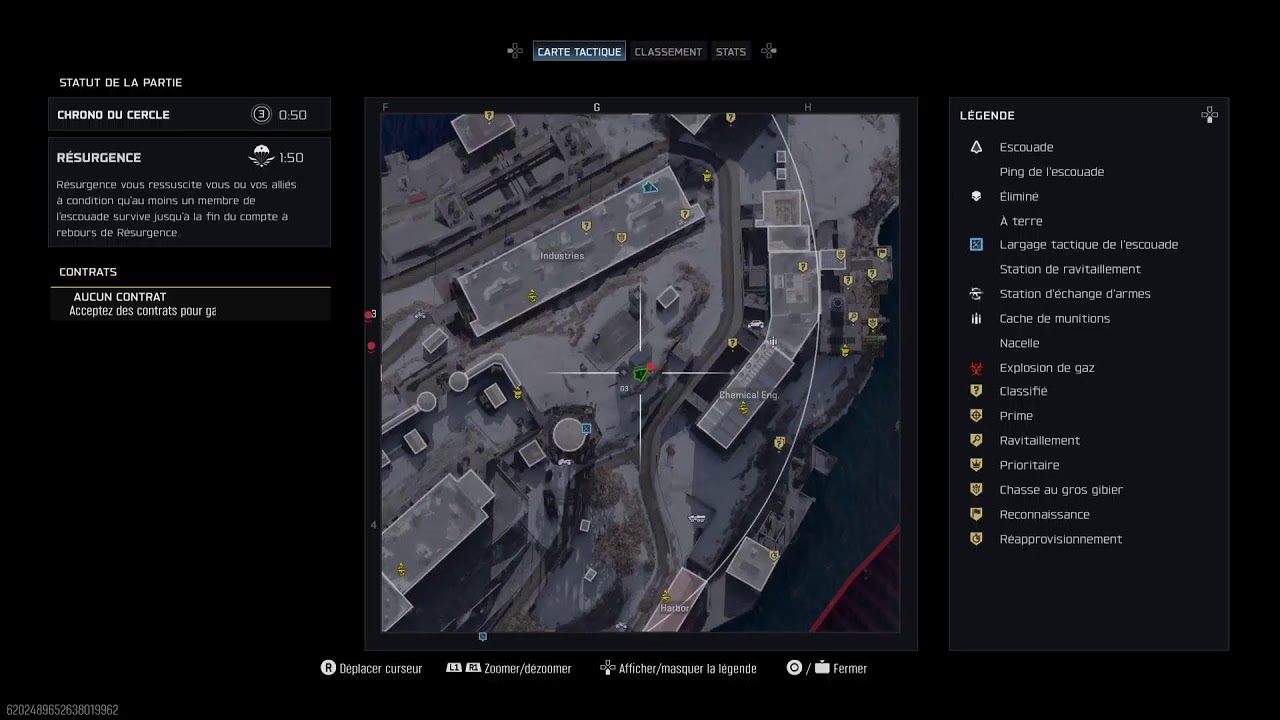Select the green player arrow at map center
The width and height of the screenshot is (1280, 720).
coord(641,374)
